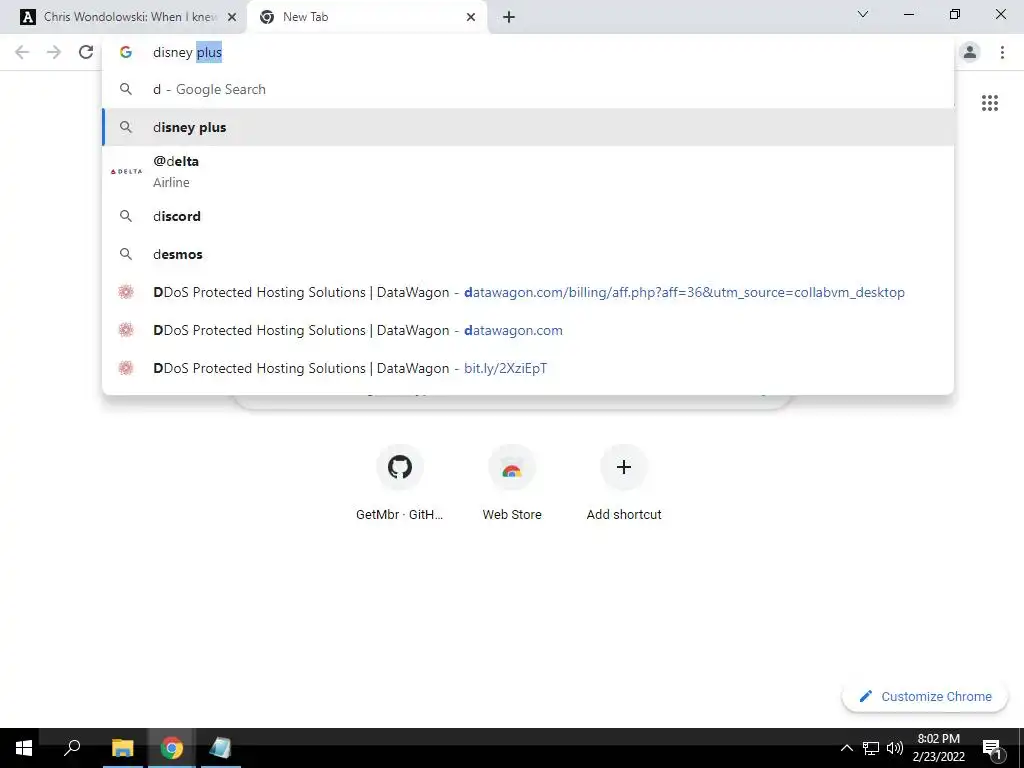Choose the 'desmos' search suggestion
The image size is (1024, 768).
click(528, 254)
